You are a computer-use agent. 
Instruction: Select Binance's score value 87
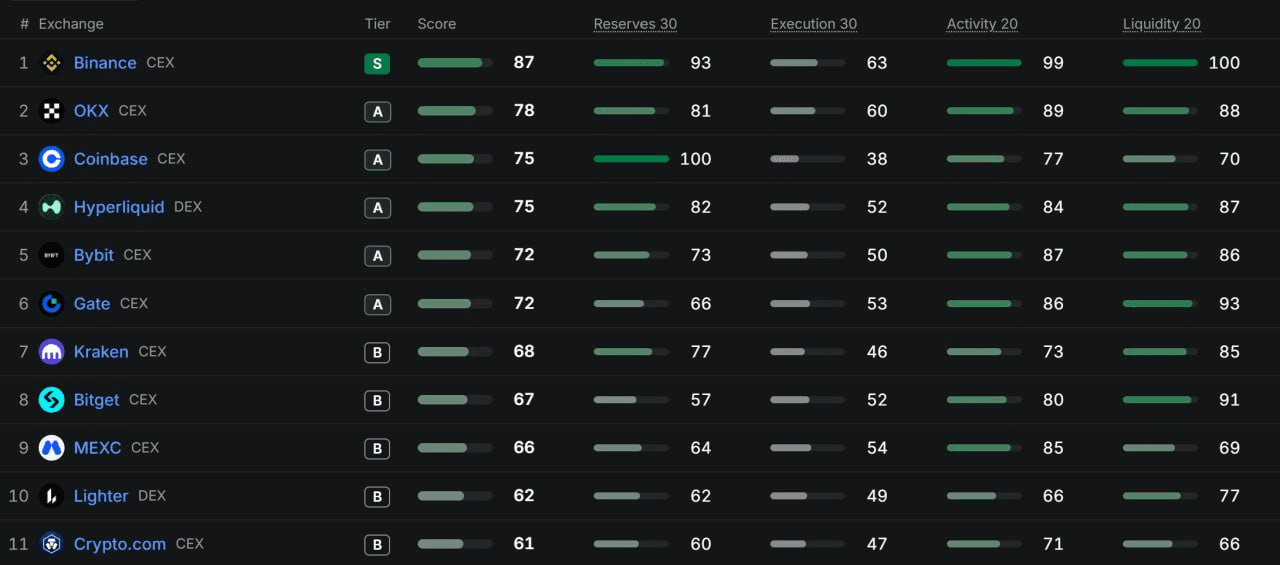pyautogui.click(x=524, y=63)
